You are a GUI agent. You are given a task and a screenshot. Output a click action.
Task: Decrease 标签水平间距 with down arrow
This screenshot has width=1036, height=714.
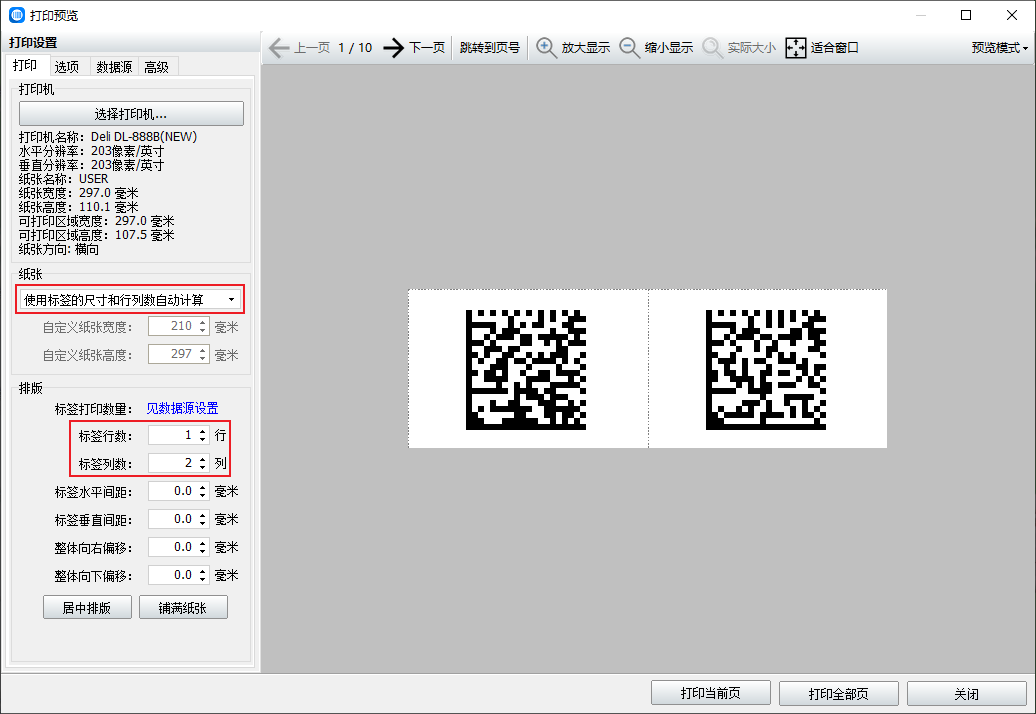[x=203, y=496]
